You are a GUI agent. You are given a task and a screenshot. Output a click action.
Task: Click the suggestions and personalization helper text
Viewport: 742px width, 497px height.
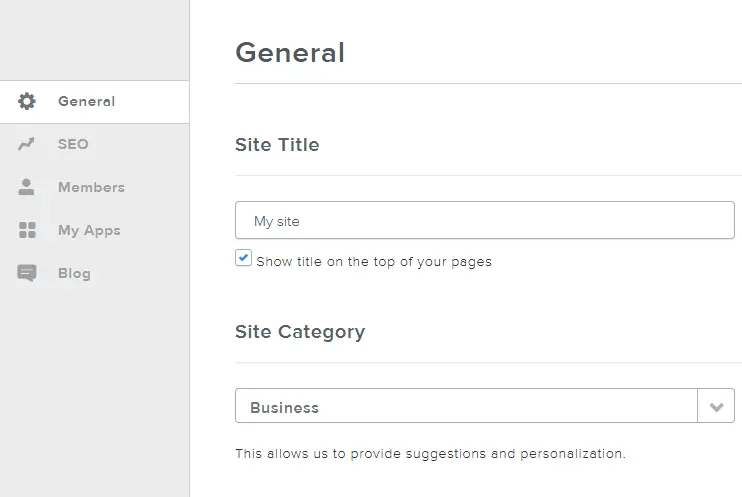[x=430, y=453]
